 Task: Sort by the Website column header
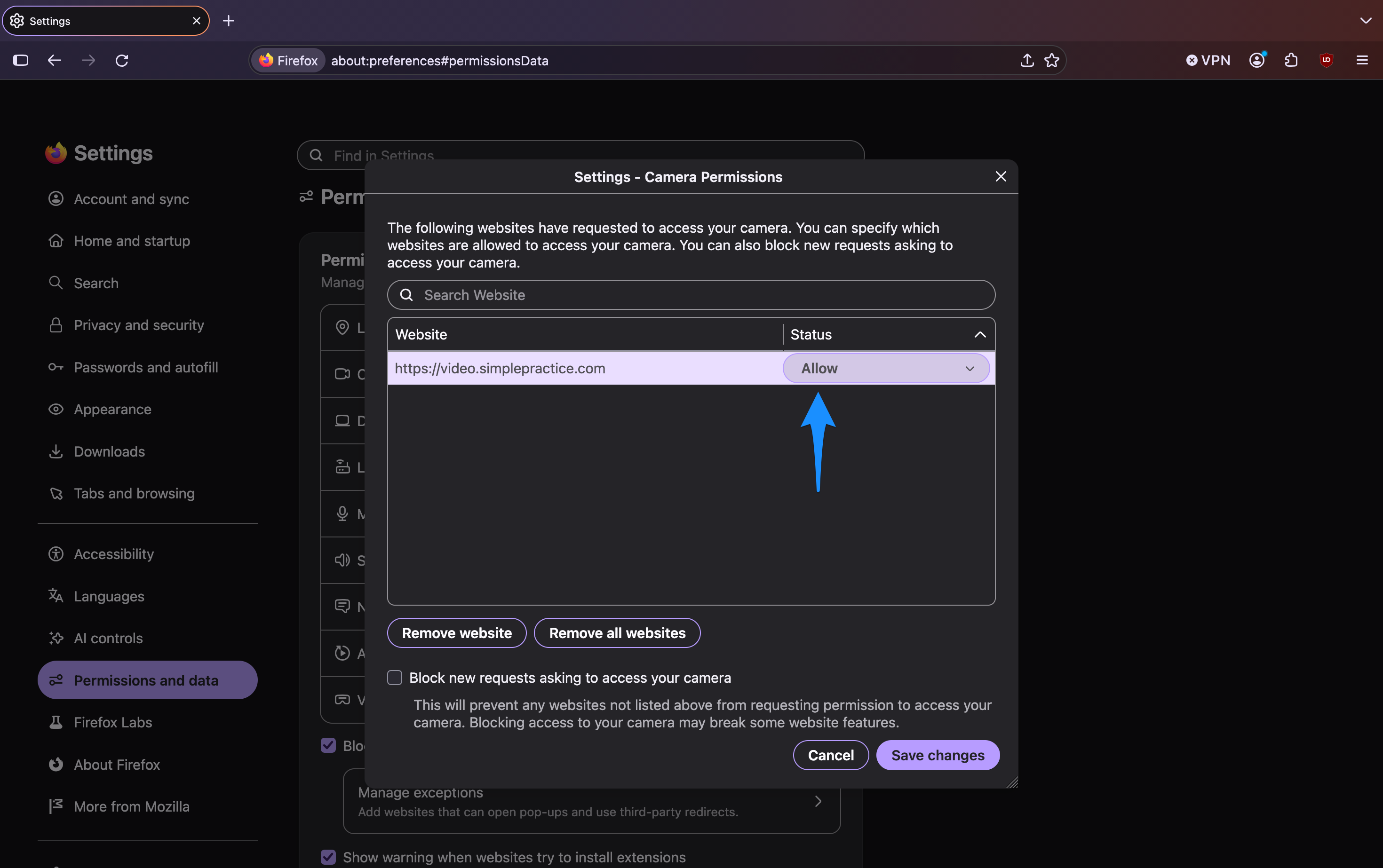[x=585, y=335]
